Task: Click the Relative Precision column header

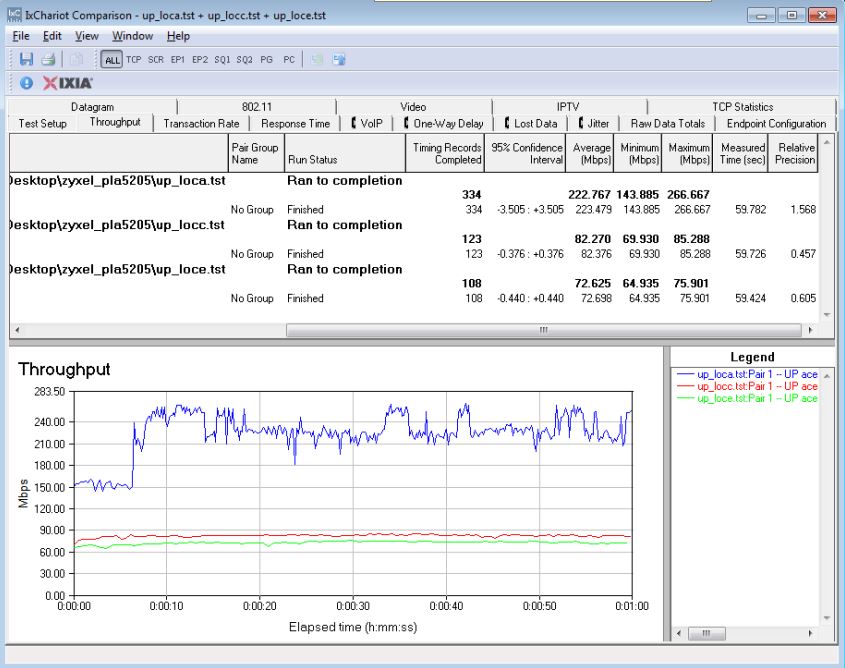Action: pyautogui.click(x=793, y=154)
